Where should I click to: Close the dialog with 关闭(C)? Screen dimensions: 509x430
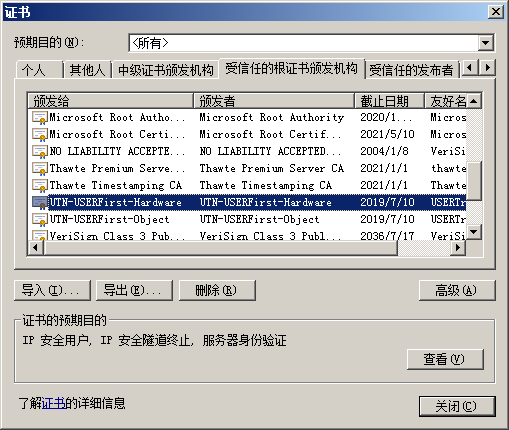[x=457, y=406]
